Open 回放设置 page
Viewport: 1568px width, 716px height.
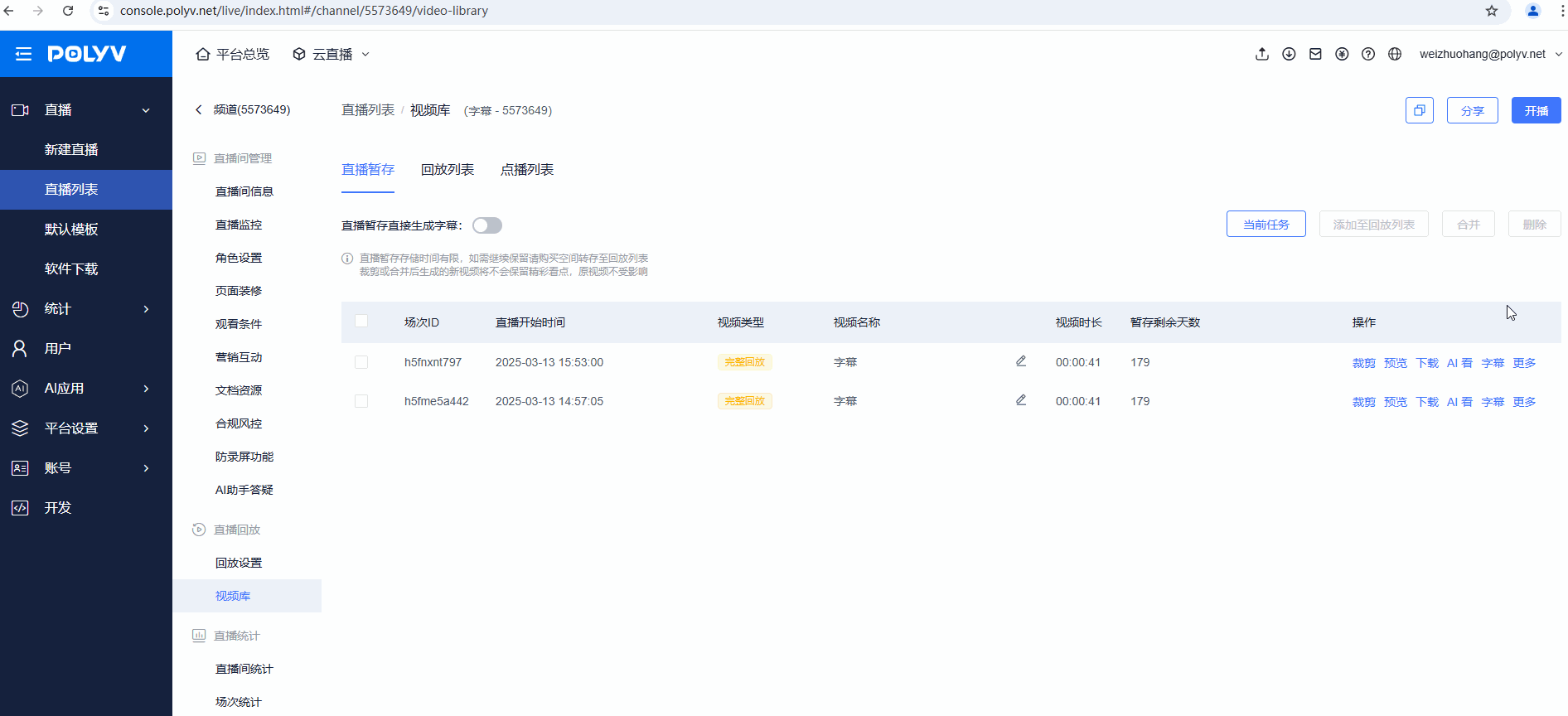(239, 563)
